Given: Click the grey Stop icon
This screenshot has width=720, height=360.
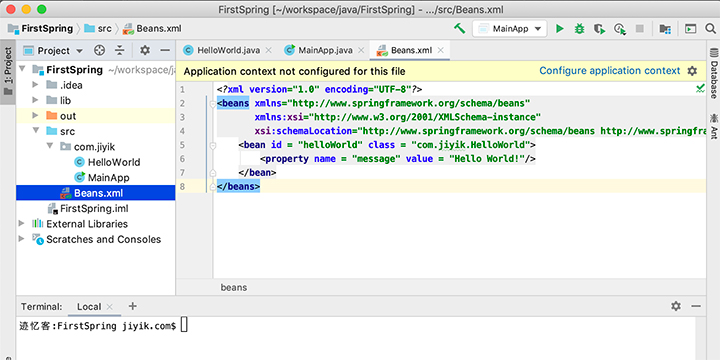Looking at the screenshot, I should 640,29.
